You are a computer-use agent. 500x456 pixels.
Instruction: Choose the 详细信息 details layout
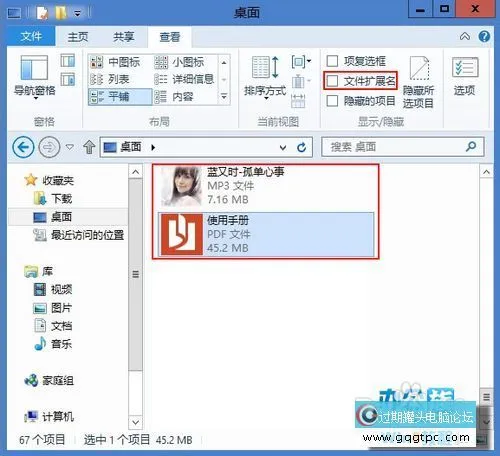click(184, 79)
